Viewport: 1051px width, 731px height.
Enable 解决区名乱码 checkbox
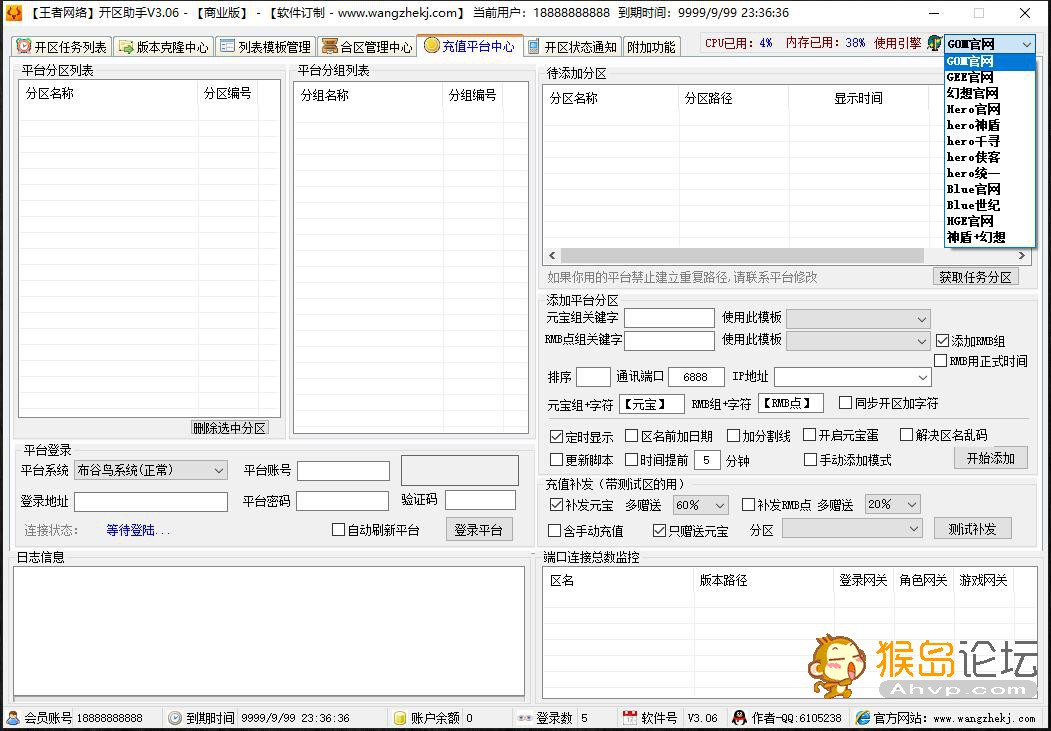click(x=906, y=435)
